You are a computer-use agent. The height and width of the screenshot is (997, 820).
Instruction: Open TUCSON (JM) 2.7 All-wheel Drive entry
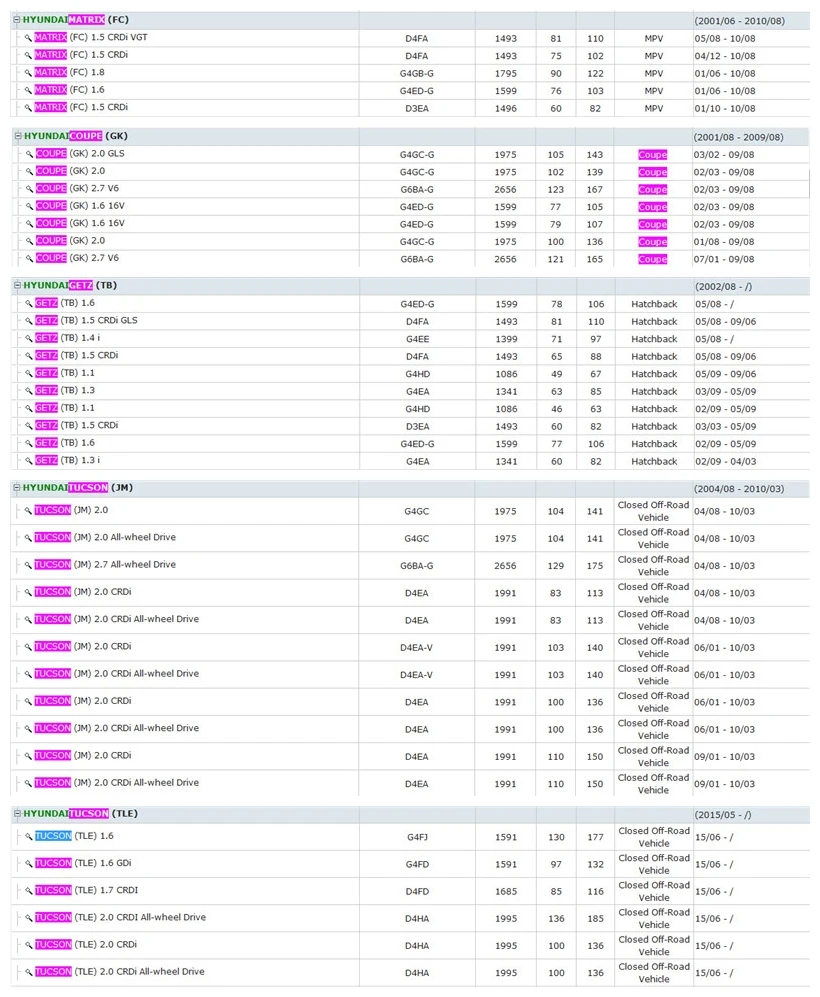tap(105, 564)
